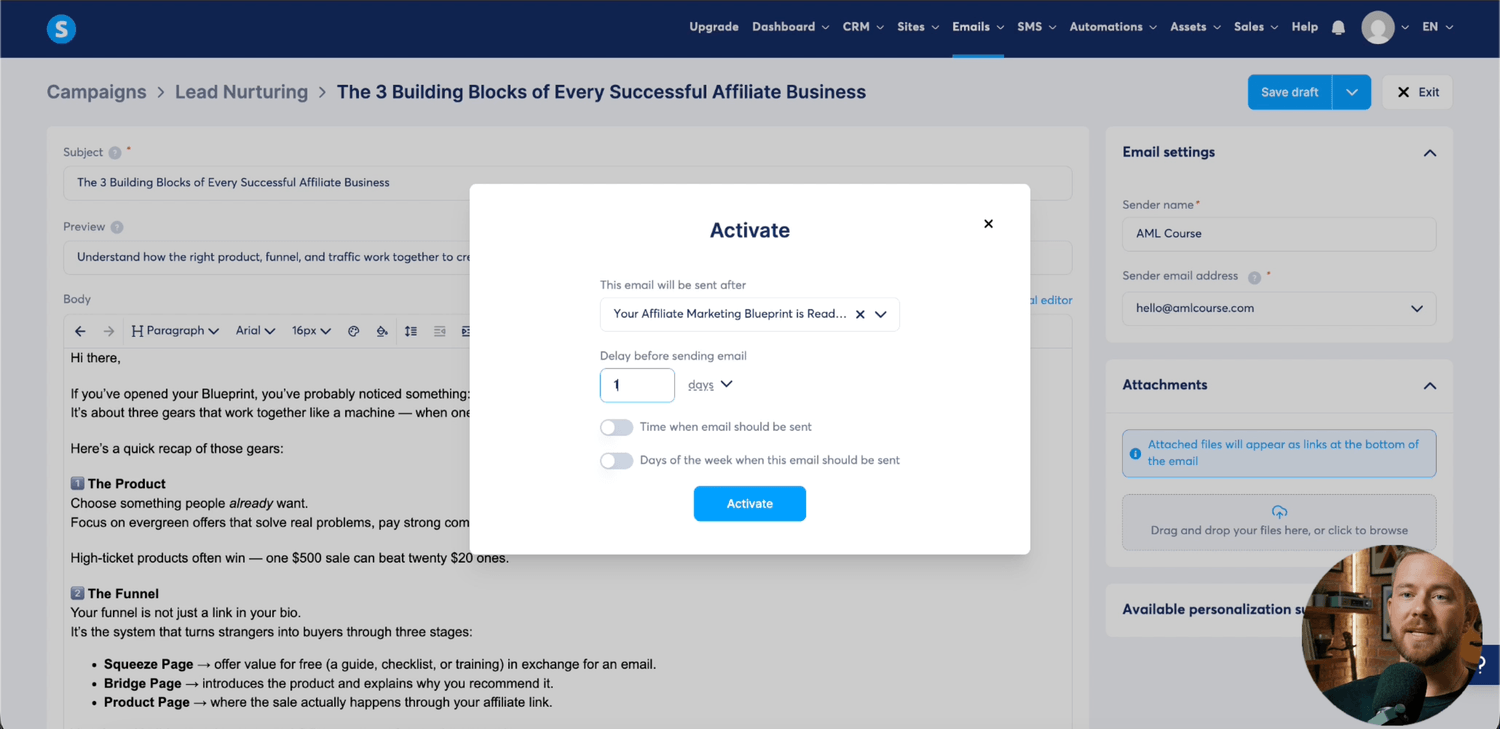The height and width of the screenshot is (729, 1500).
Task: Click the user avatar icon
Action: click(x=1377, y=28)
